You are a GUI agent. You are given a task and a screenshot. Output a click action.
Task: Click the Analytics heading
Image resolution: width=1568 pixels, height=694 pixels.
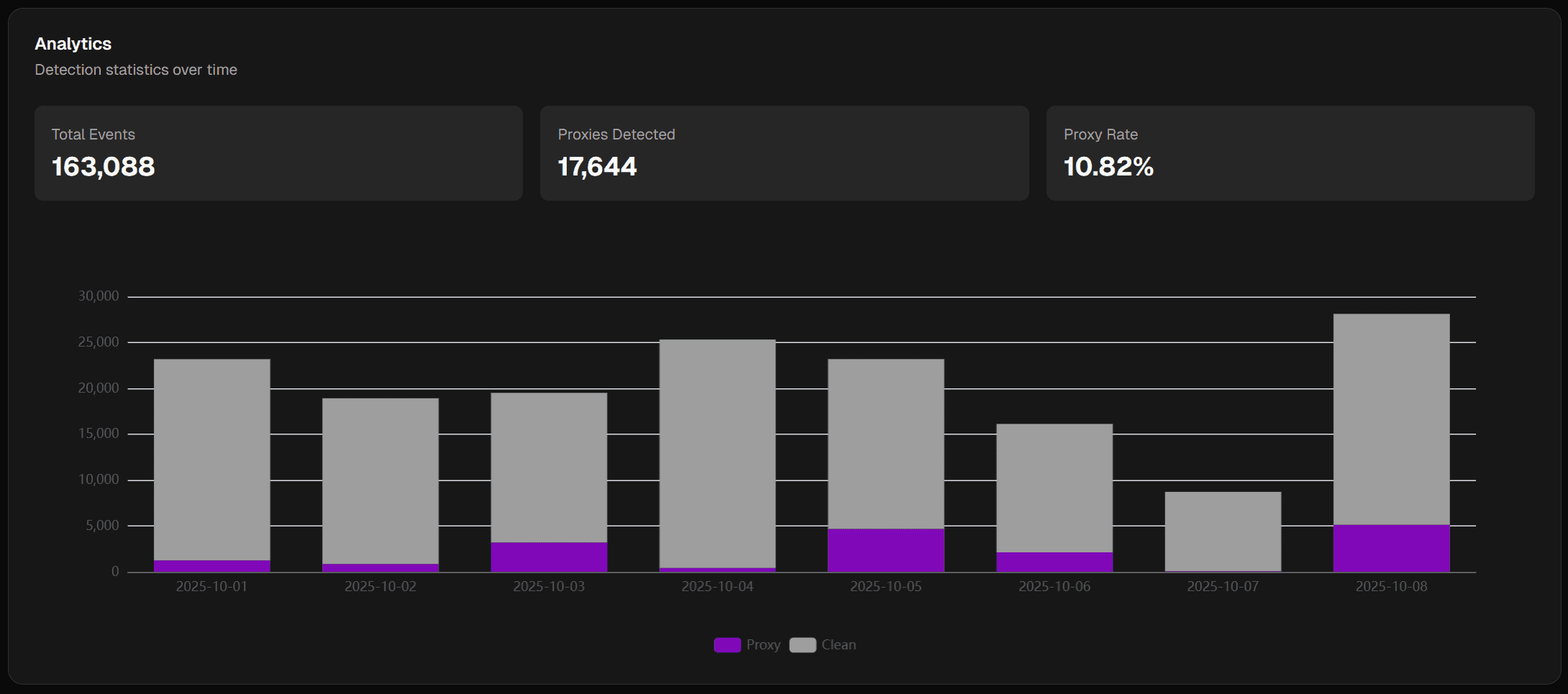(73, 44)
